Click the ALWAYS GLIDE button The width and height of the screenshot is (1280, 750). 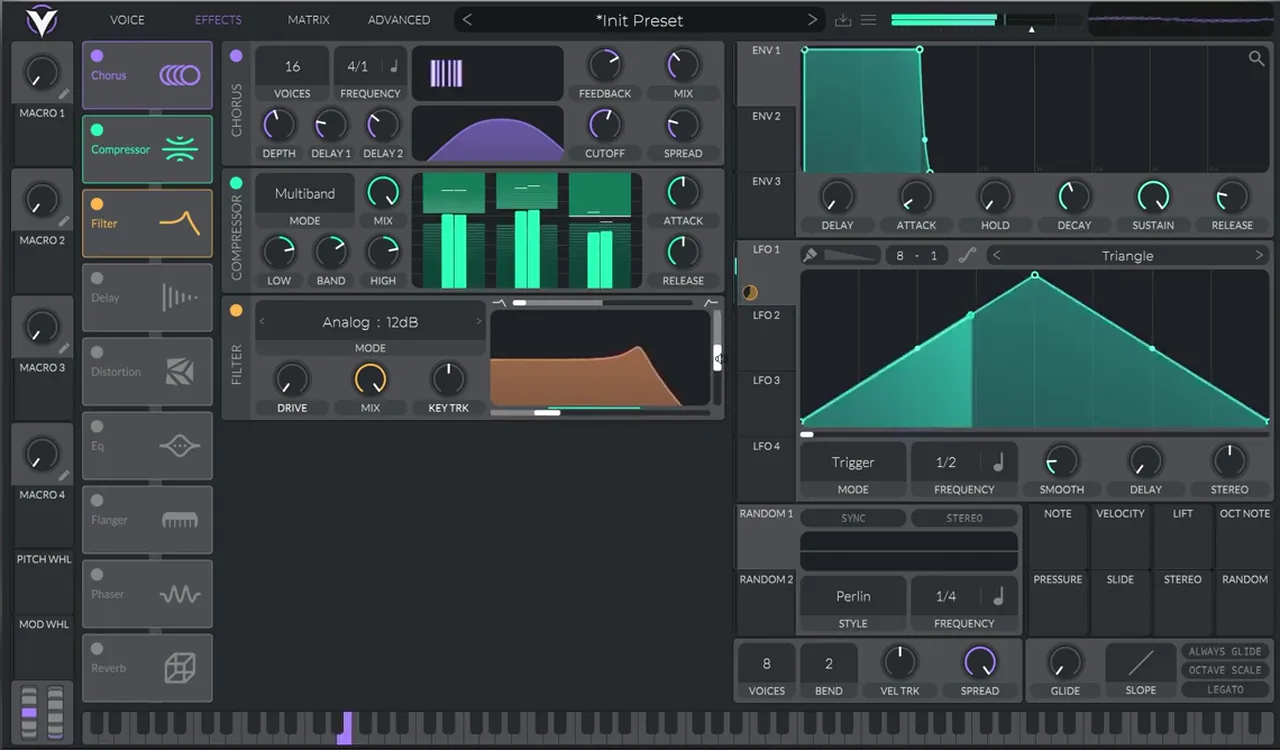point(1225,651)
